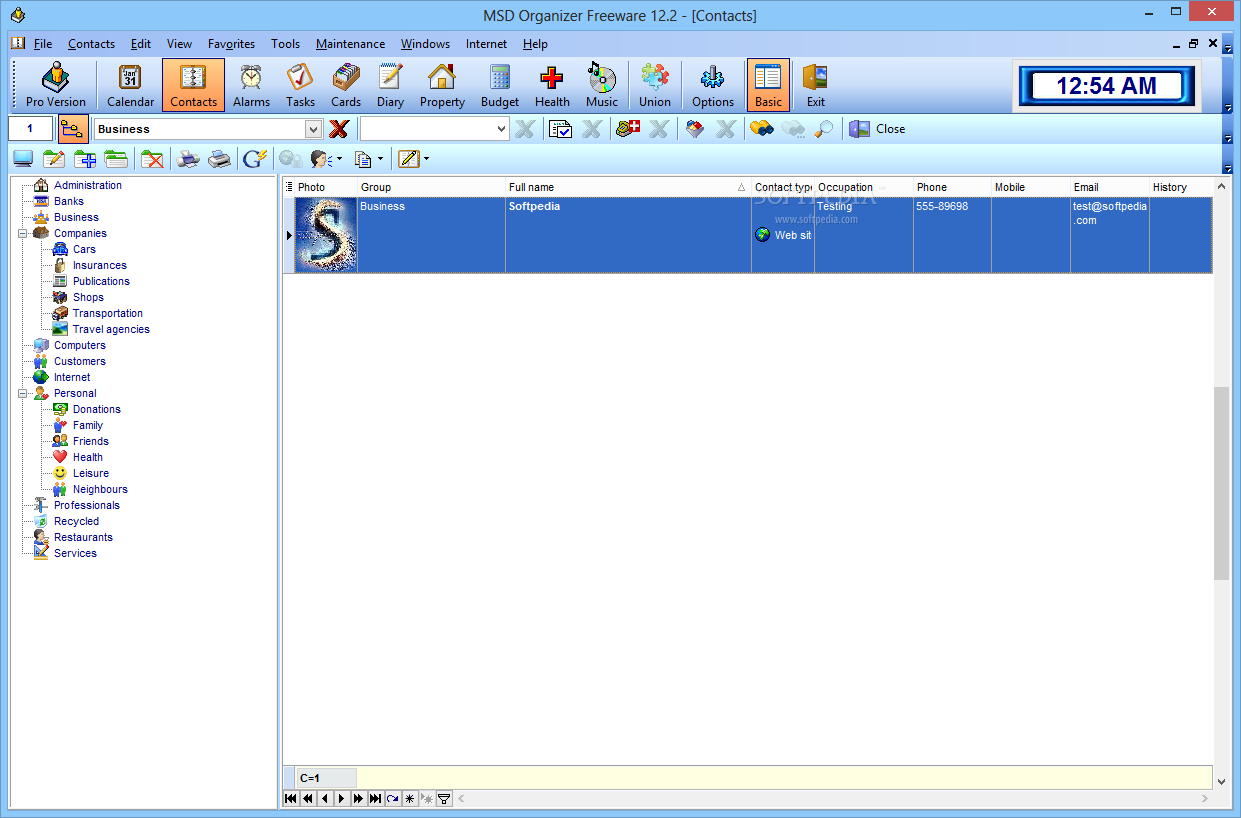Toggle the grid filter funnel at bottom
Viewport: 1241px width, 818px height.
click(444, 798)
